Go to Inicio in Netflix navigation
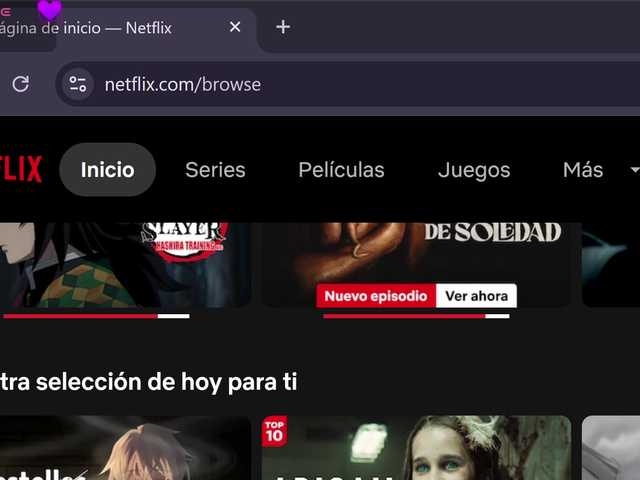The width and height of the screenshot is (640, 480). pos(107,169)
